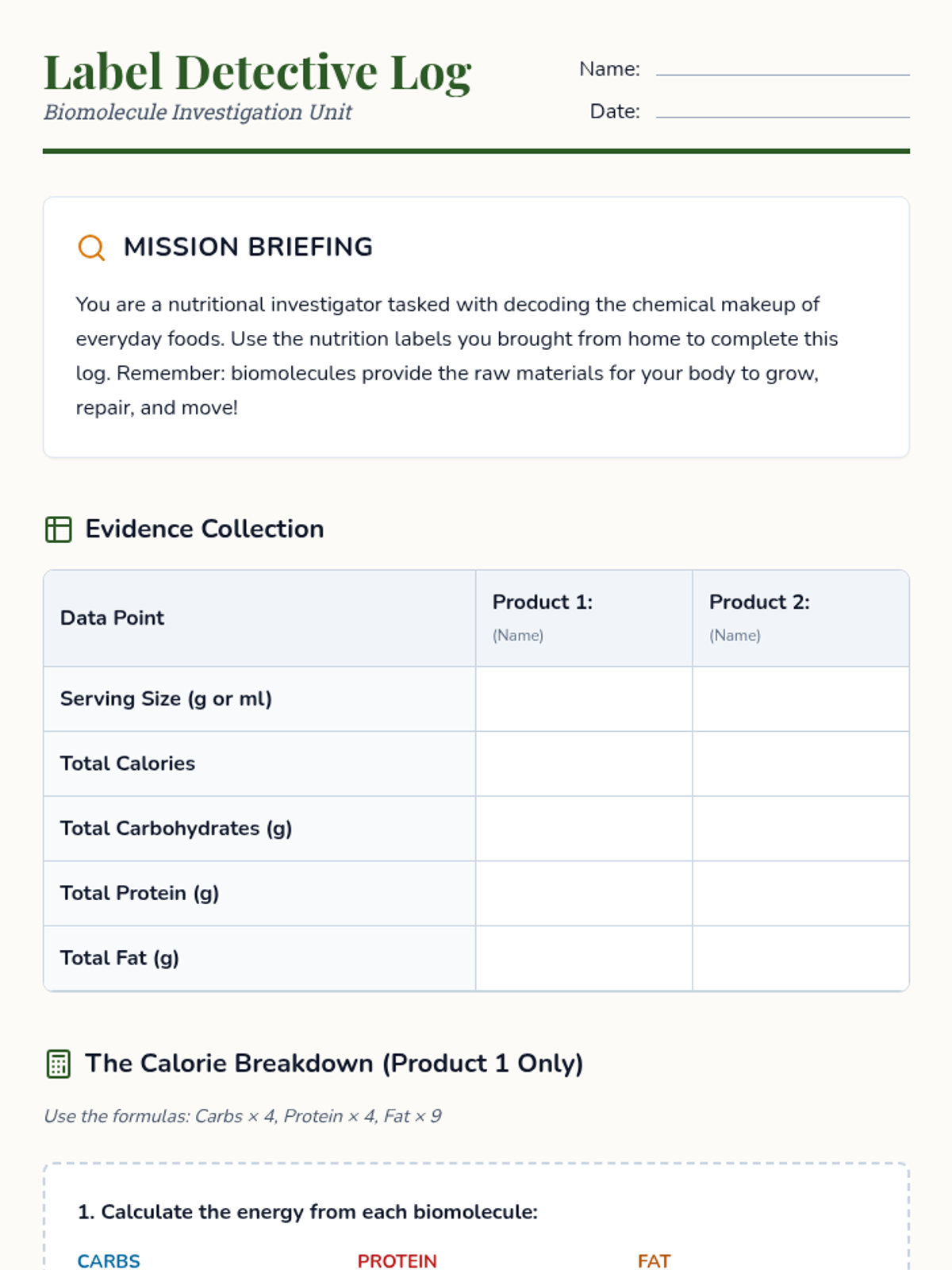The image size is (952, 1270).
Task: Select Total Fat cell for Product 2
Action: [800, 958]
